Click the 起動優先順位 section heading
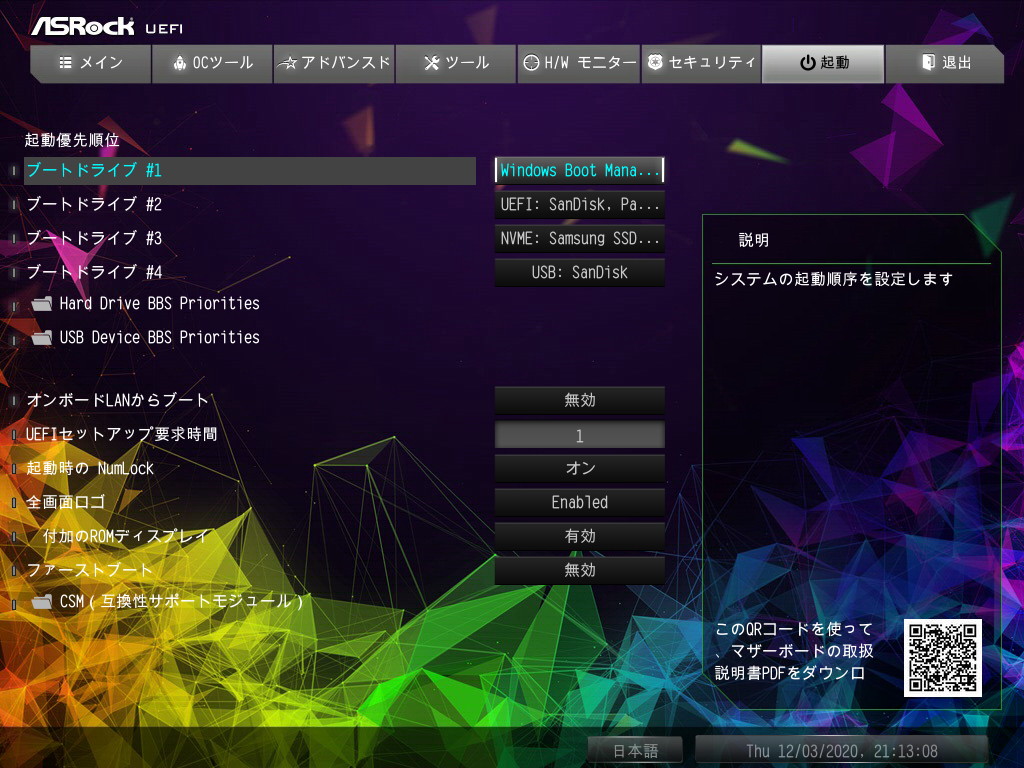This screenshot has width=1024, height=768. pyautogui.click(x=72, y=140)
